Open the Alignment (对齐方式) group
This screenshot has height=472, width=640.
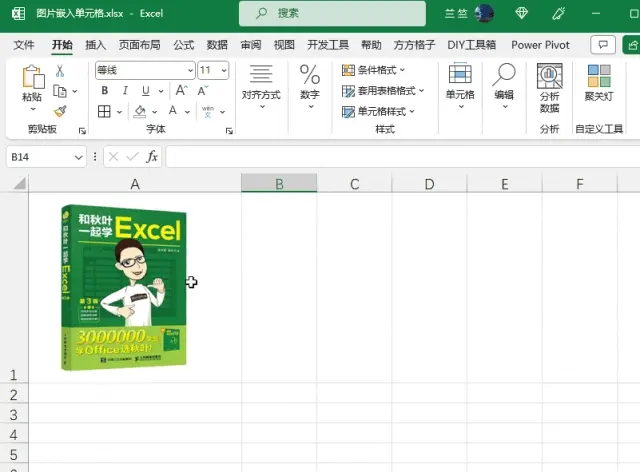click(261, 87)
